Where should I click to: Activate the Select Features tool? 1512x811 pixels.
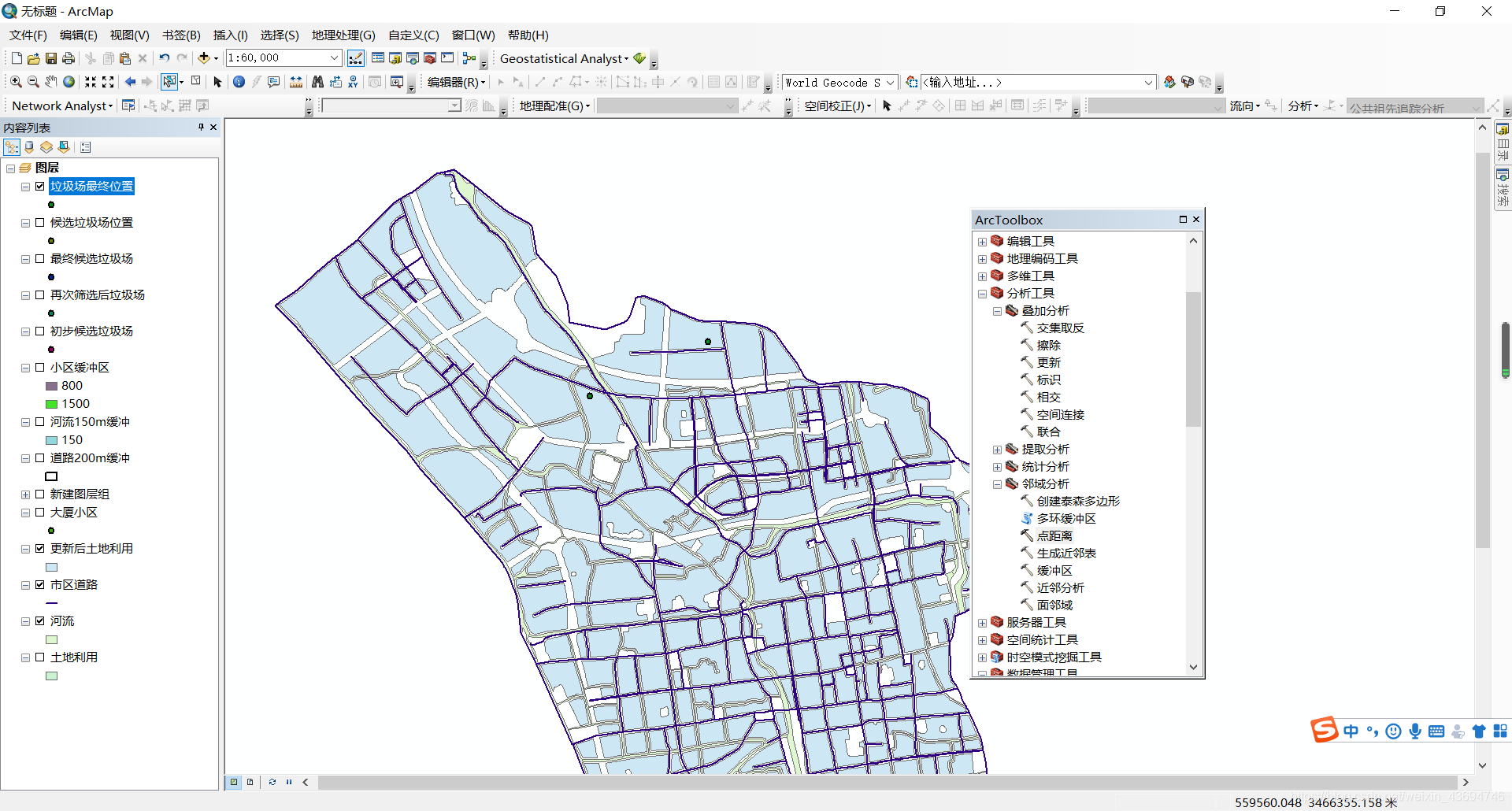(169, 82)
